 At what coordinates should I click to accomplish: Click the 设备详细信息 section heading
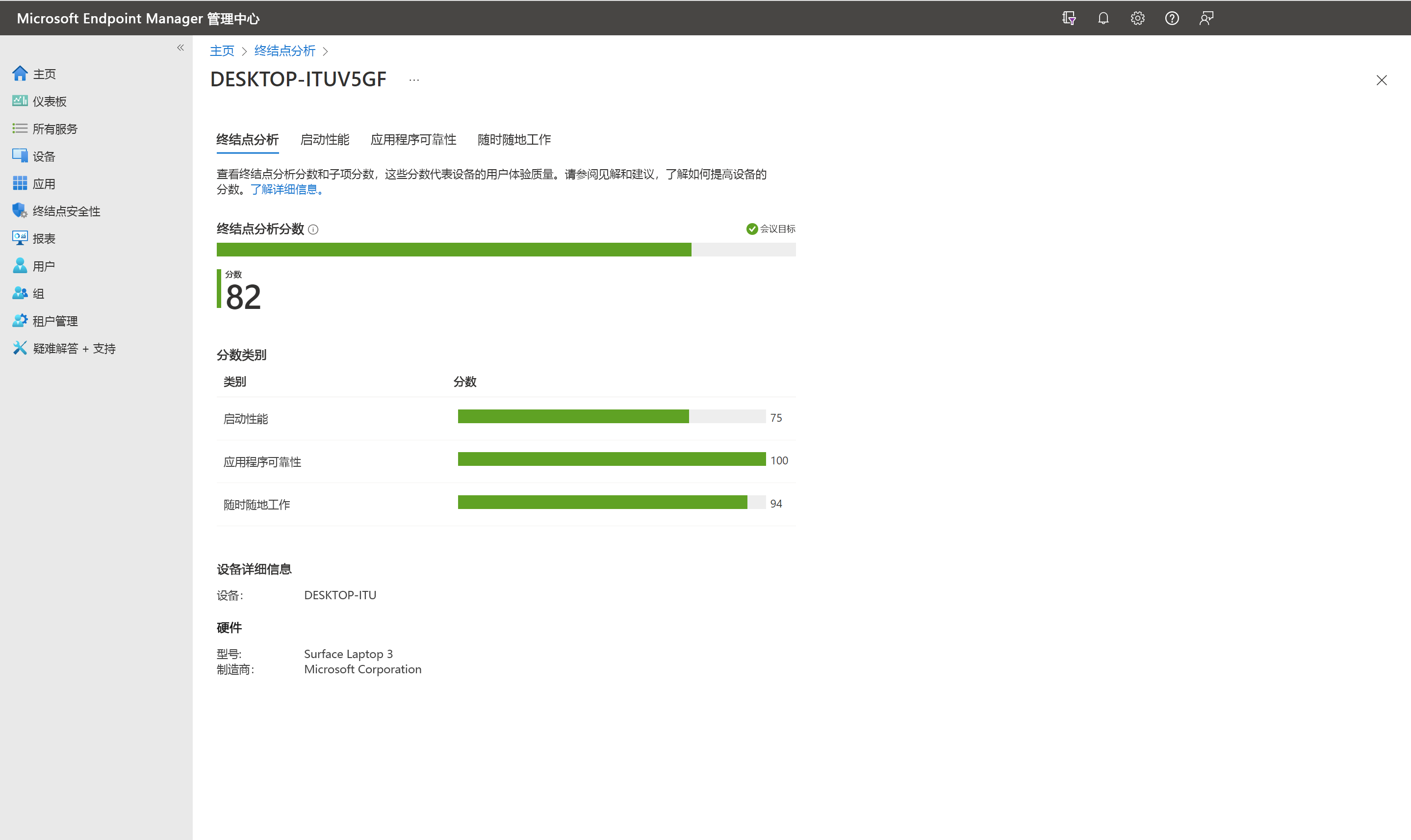[x=254, y=569]
